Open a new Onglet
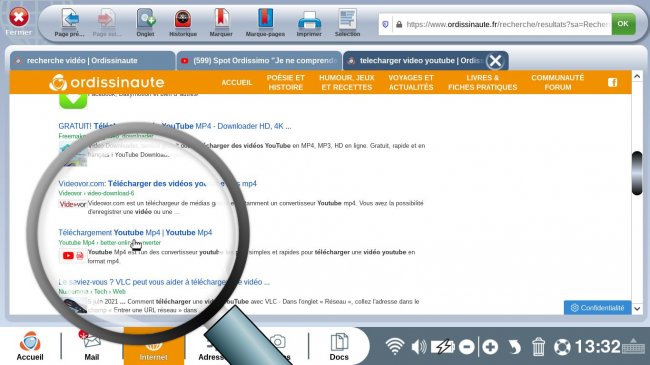 (x=146, y=19)
